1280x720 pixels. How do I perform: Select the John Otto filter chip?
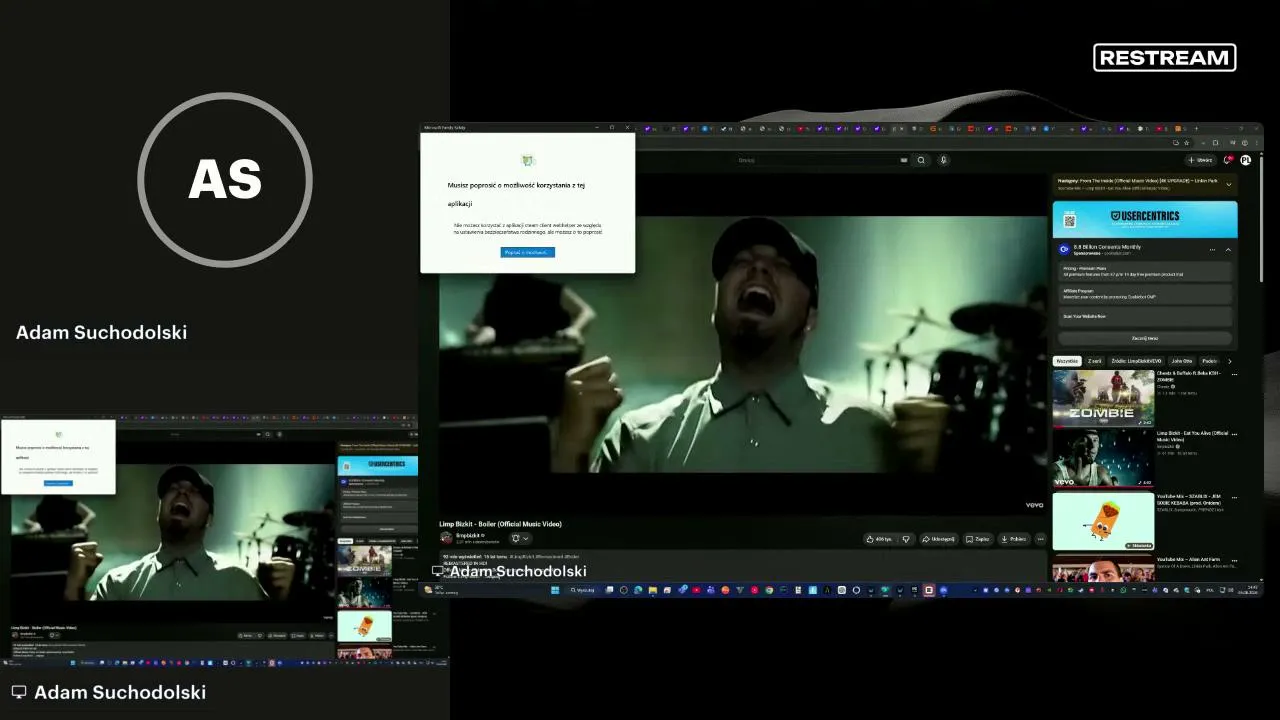pyautogui.click(x=1182, y=361)
